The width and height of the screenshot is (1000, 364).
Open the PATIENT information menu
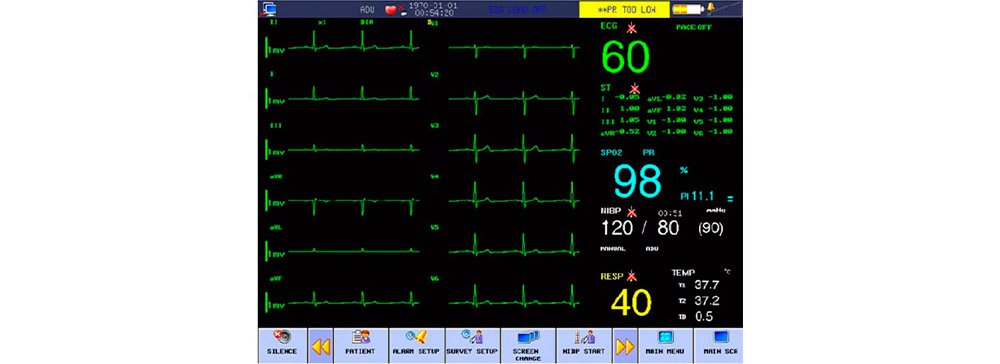[x=360, y=345]
